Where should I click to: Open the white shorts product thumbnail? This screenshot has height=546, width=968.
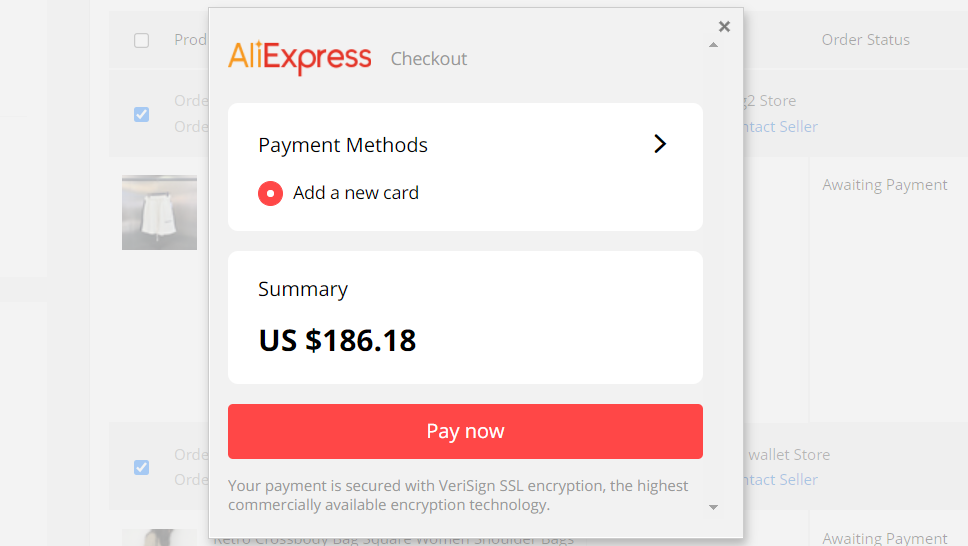click(159, 212)
